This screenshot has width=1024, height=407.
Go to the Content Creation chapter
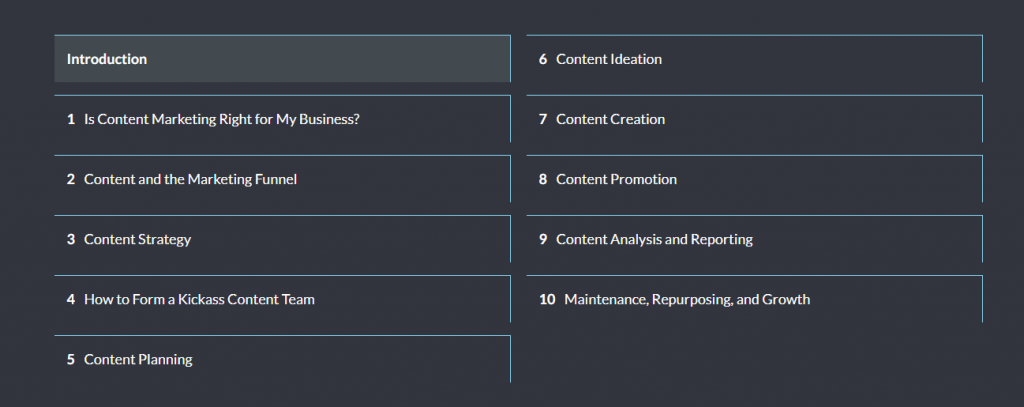point(754,119)
